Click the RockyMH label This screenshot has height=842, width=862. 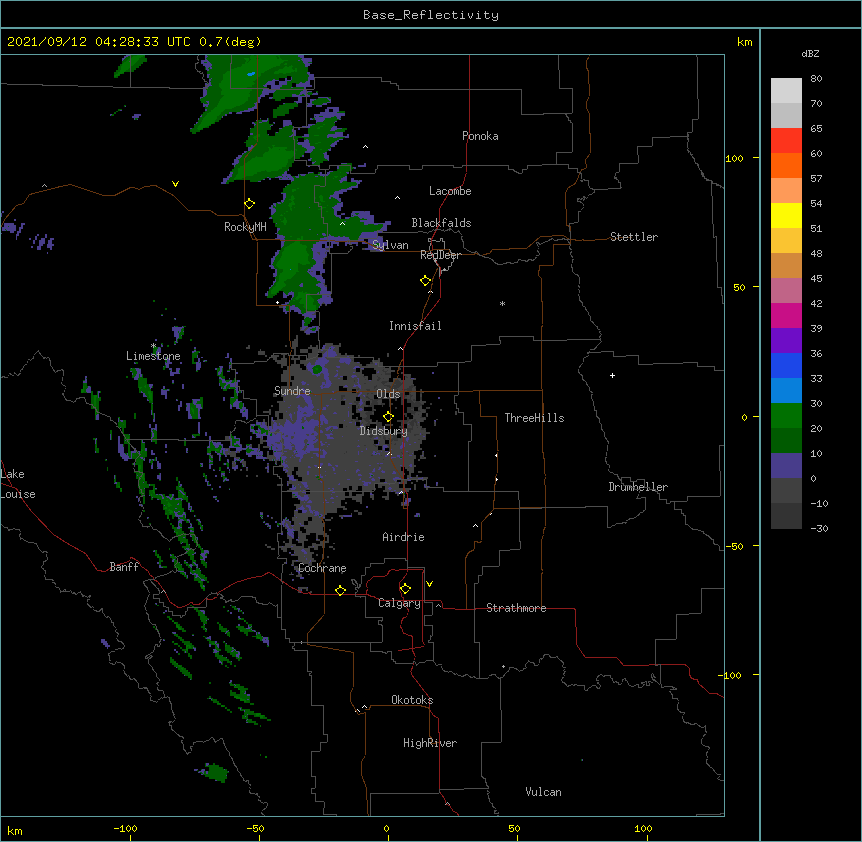point(245,227)
